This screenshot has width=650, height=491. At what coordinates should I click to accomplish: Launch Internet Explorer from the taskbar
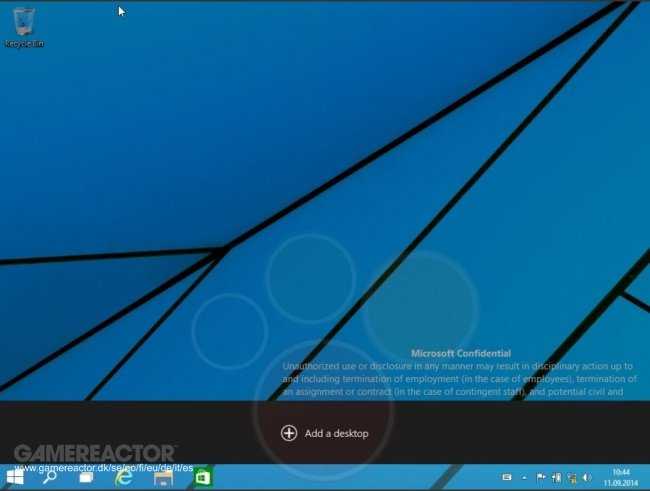(125, 477)
